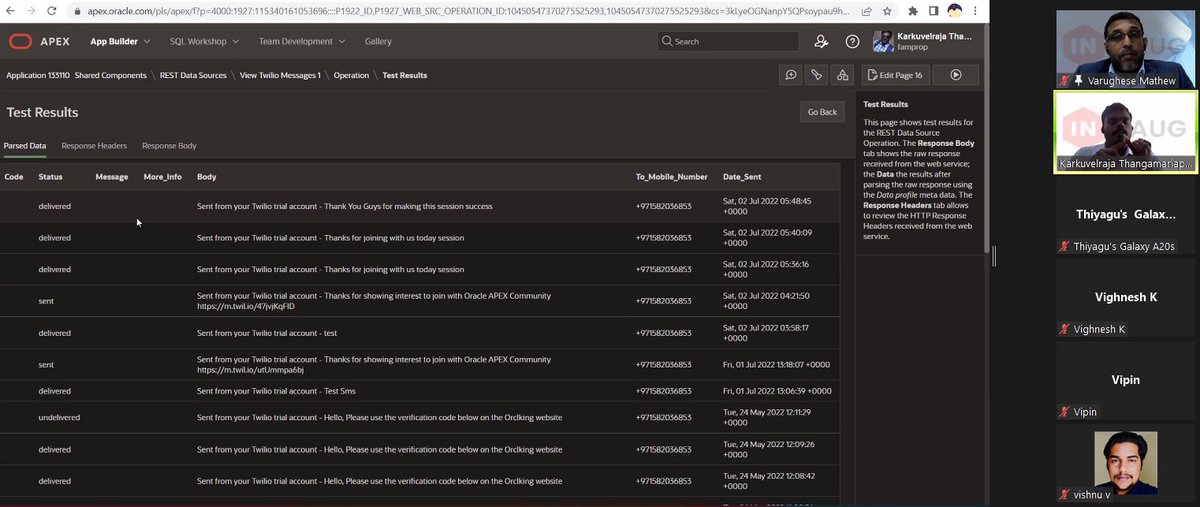Image resolution: width=1200 pixels, height=507 pixels.
Task: Click the More_Info column header
Action: click(x=163, y=177)
